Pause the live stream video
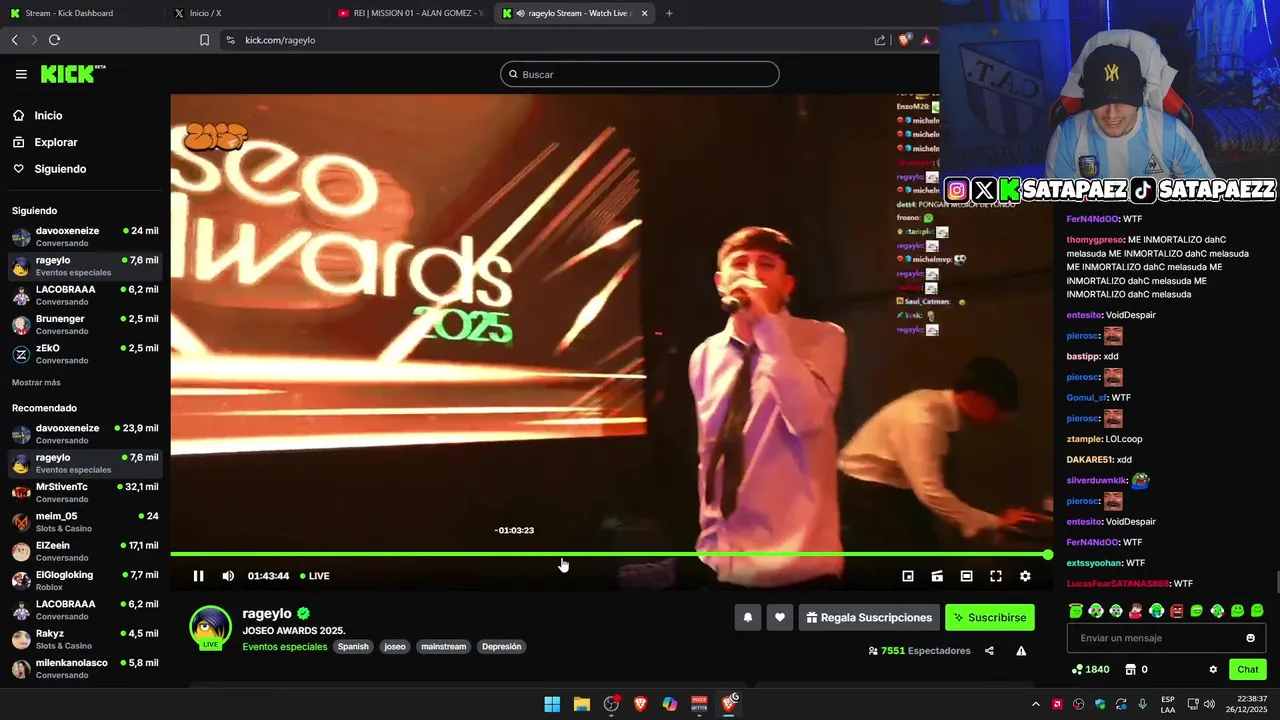This screenshot has height=720, width=1280. pos(198,576)
